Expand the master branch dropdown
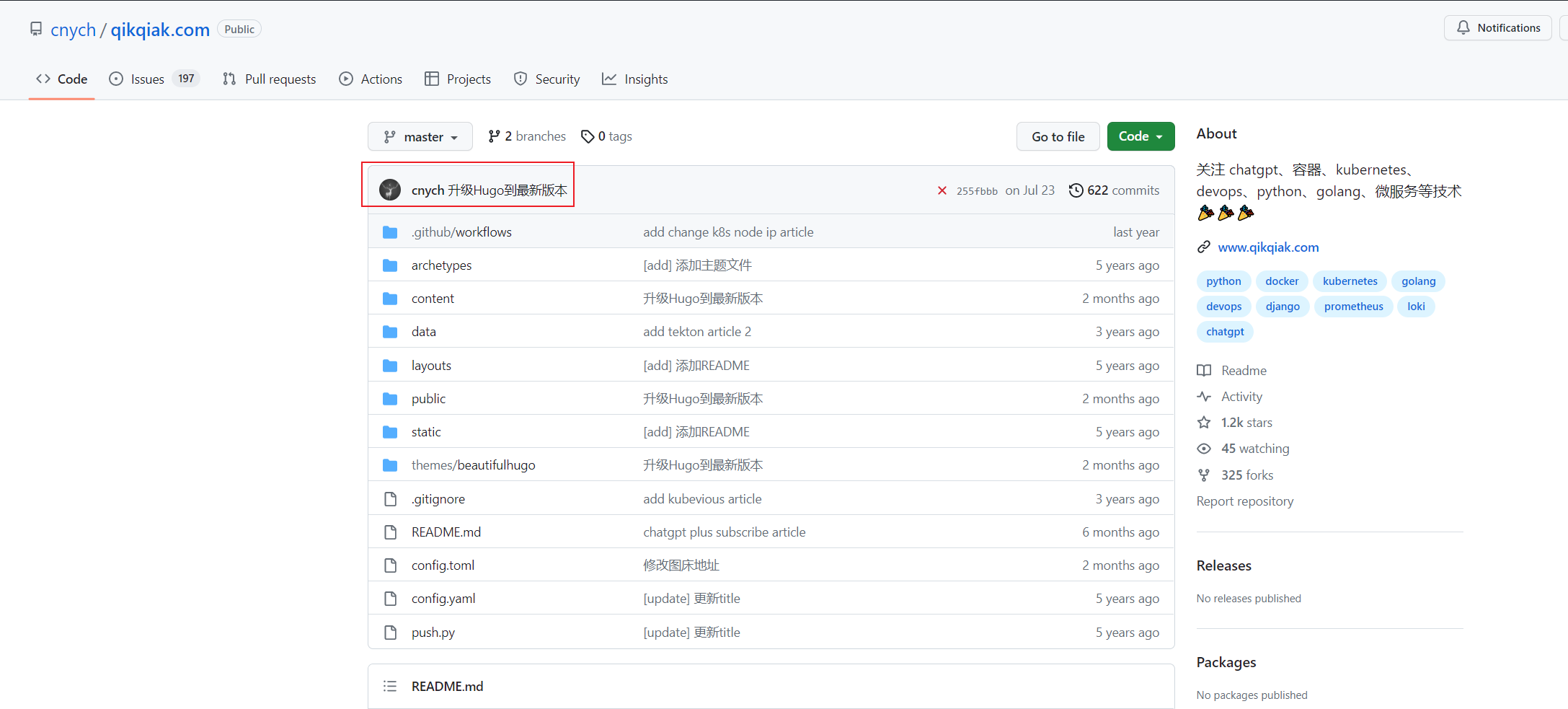The height and width of the screenshot is (709, 1568). [420, 136]
